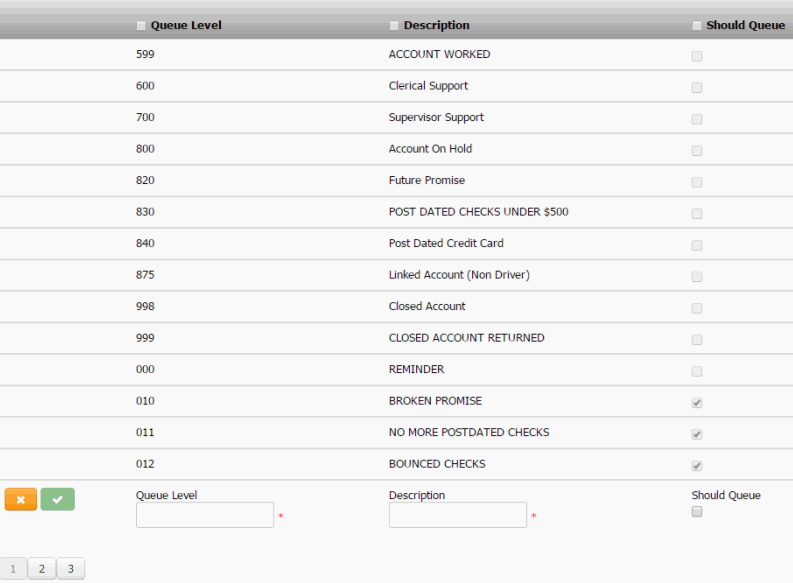793x583 pixels.
Task: Select the Supervisor Support row
Action: click(436, 117)
